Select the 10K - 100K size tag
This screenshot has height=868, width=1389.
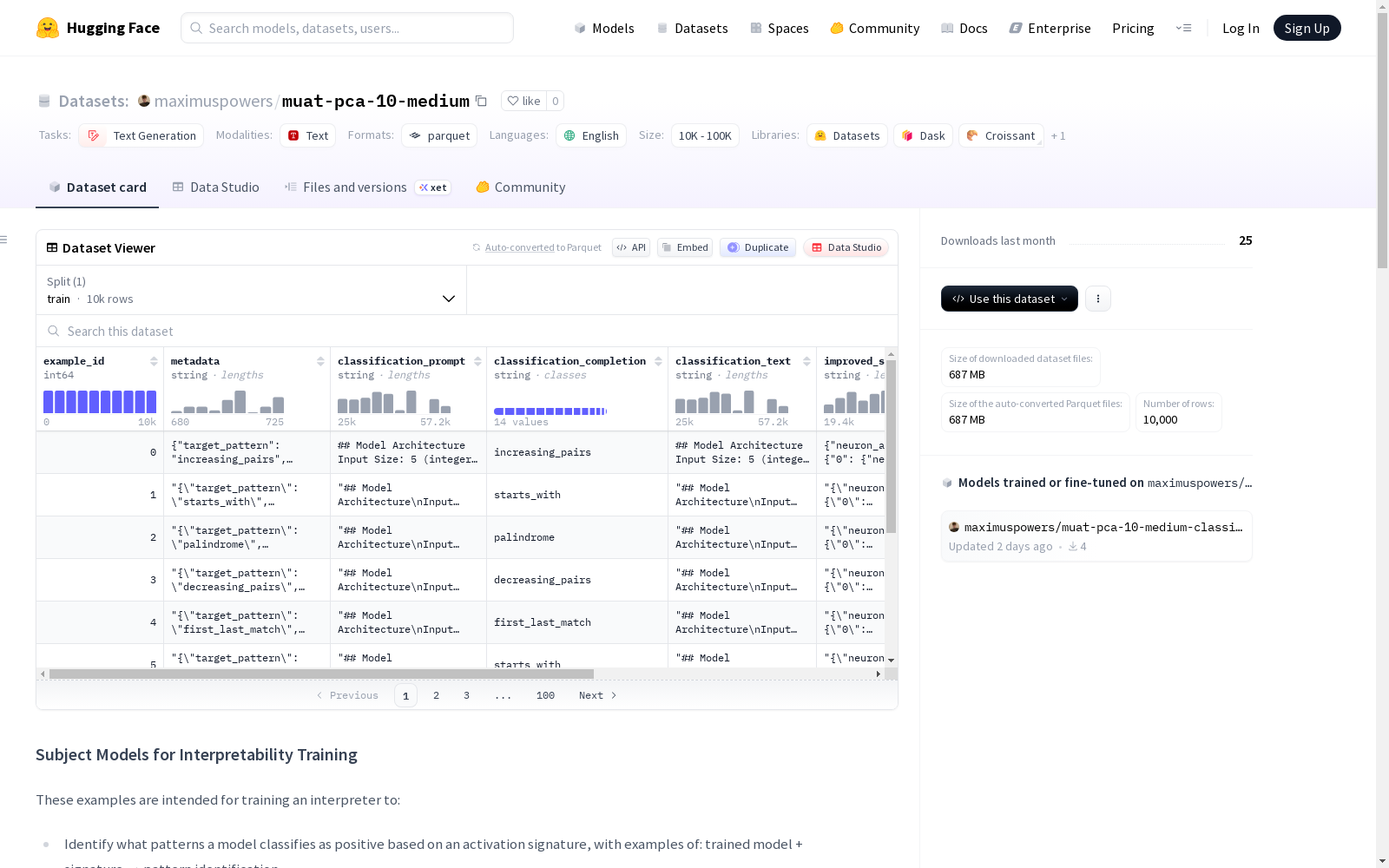tap(705, 135)
